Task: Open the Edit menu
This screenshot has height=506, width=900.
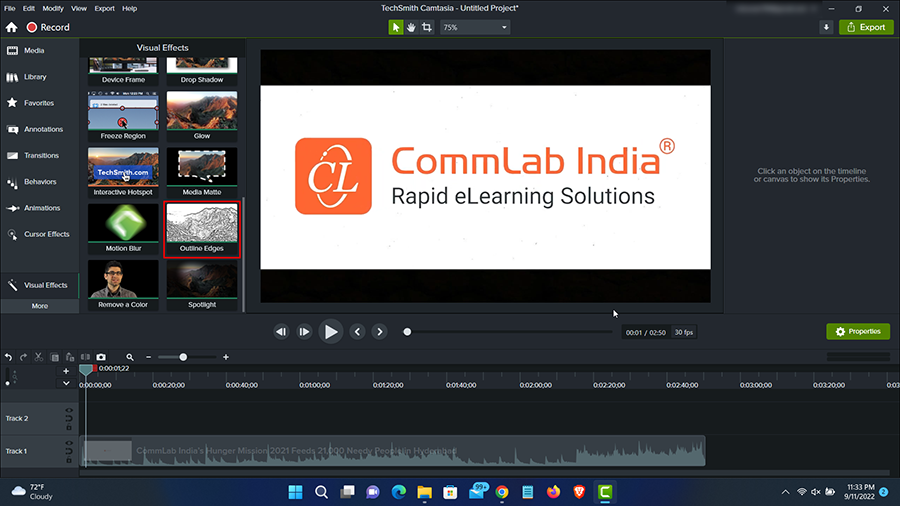Action: pyautogui.click(x=29, y=8)
